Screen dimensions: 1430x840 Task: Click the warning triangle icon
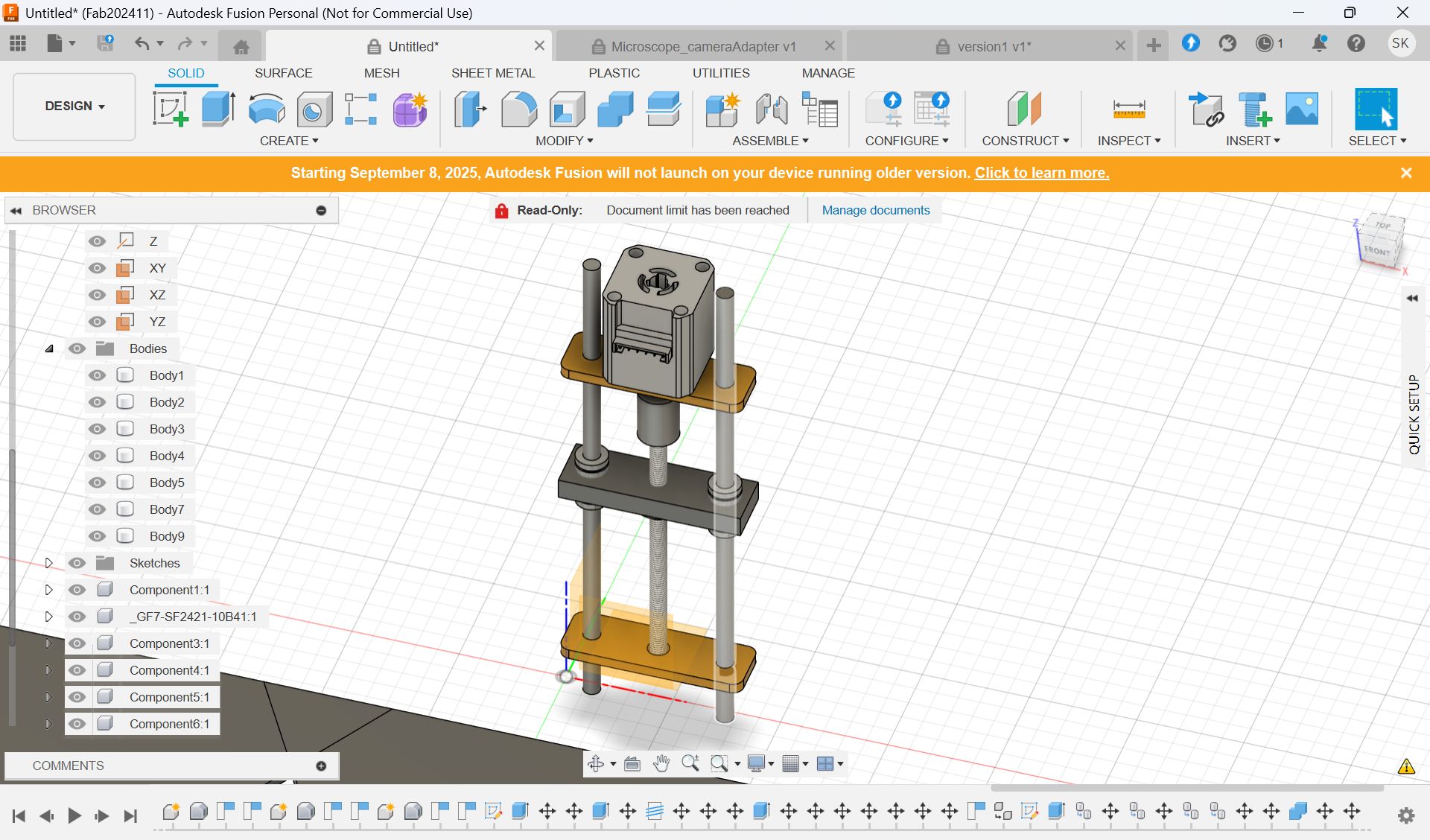tap(1406, 766)
